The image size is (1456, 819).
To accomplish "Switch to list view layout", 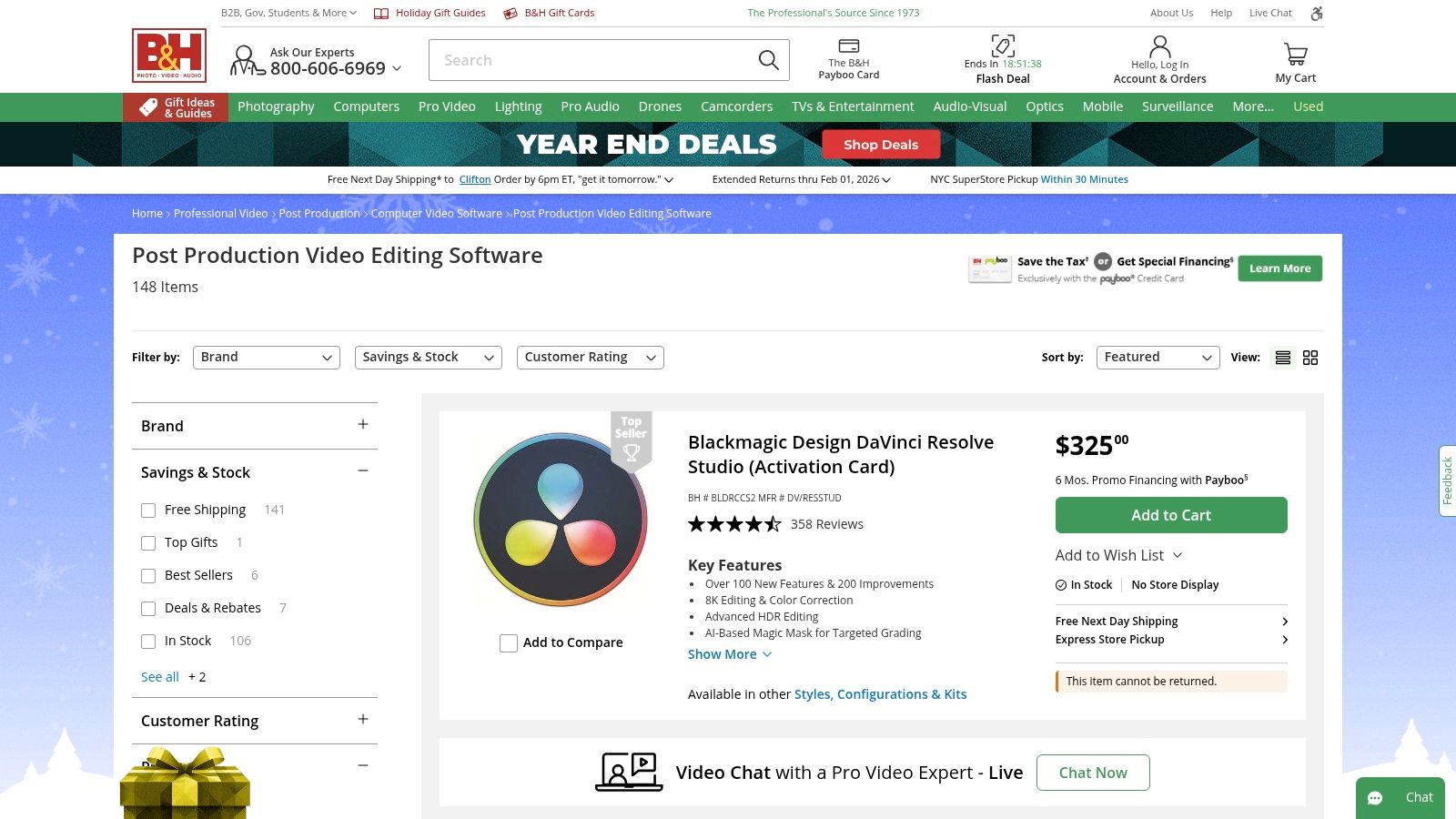I will 1282,357.
